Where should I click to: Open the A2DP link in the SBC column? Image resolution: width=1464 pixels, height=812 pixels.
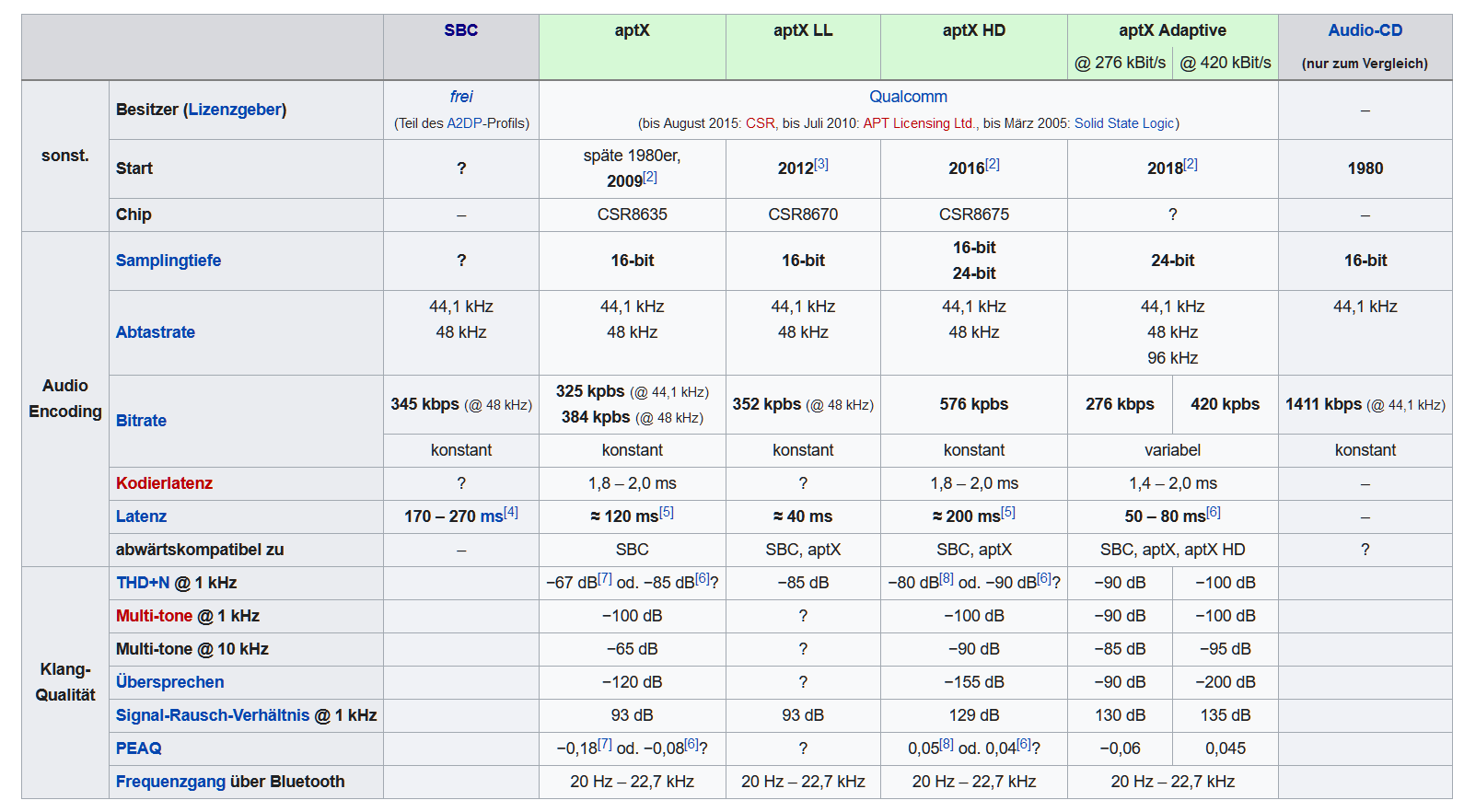pyautogui.click(x=466, y=123)
